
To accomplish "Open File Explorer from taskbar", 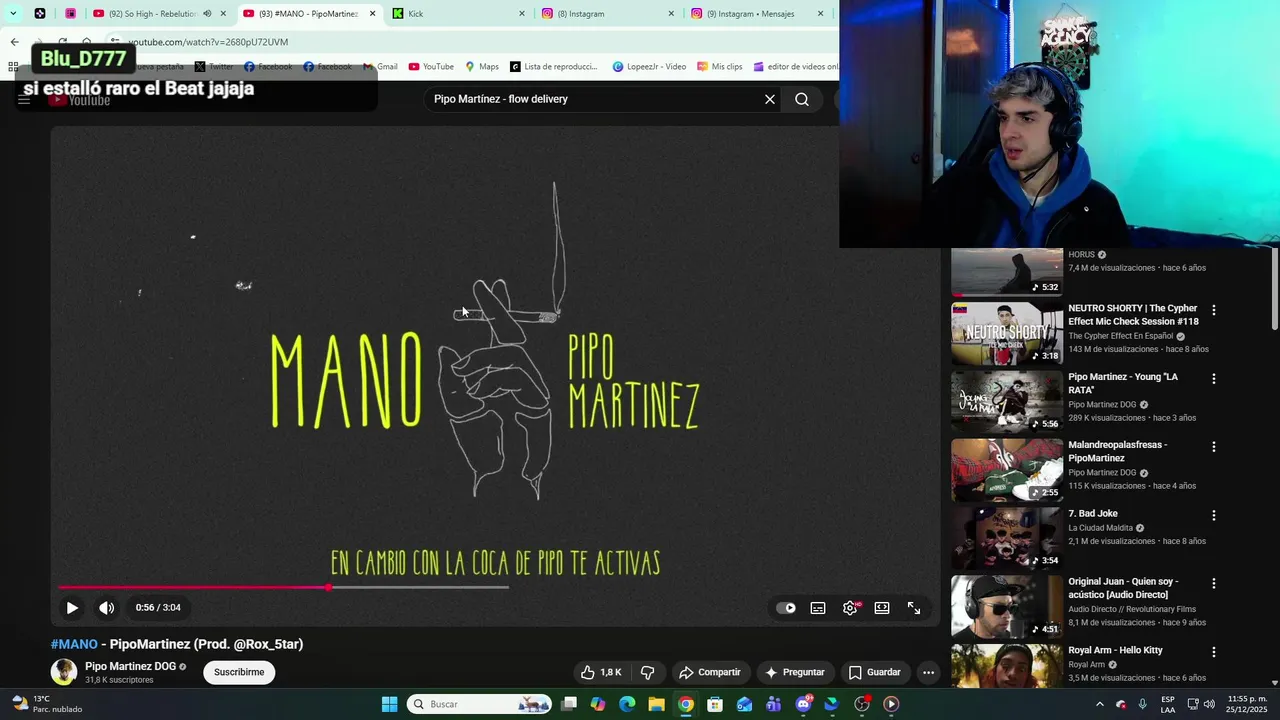I will 656,704.
